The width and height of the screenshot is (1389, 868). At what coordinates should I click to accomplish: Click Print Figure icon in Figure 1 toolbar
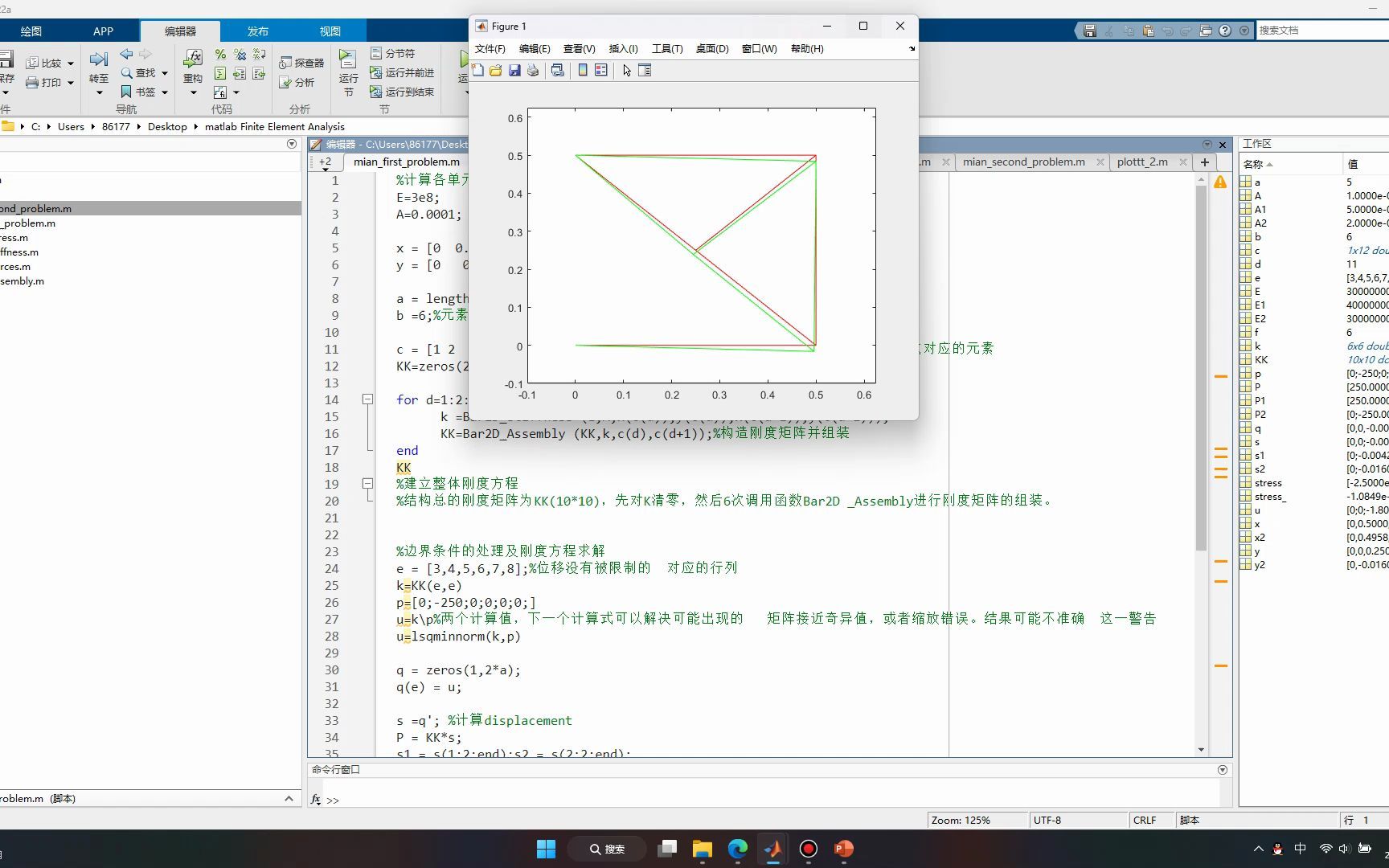(x=533, y=71)
